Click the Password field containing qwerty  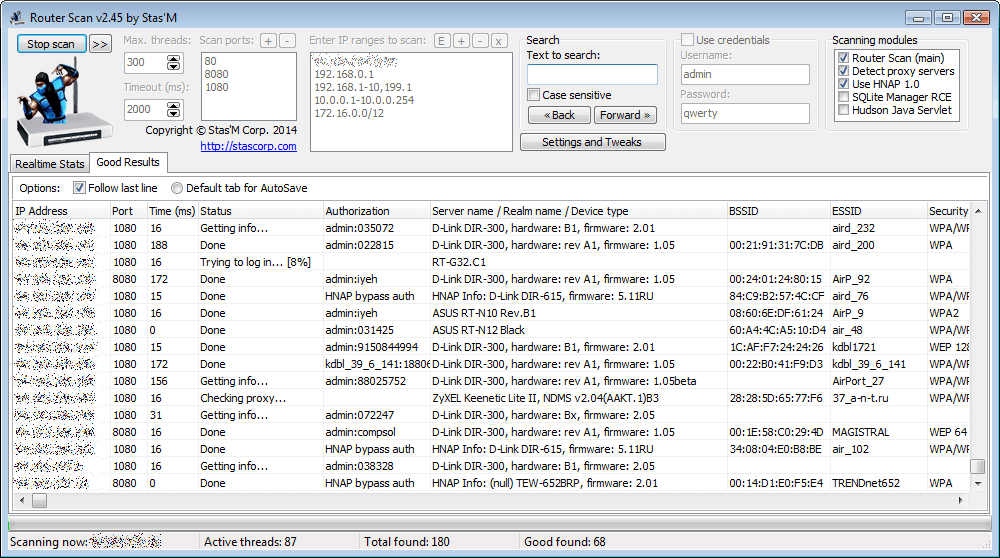(745, 114)
